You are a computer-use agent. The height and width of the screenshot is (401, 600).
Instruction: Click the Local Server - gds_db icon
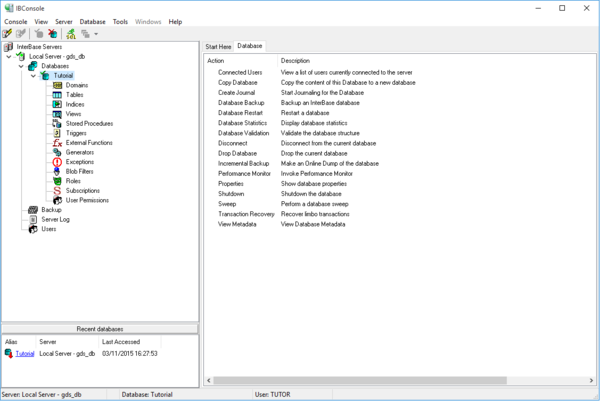click(x=21, y=56)
